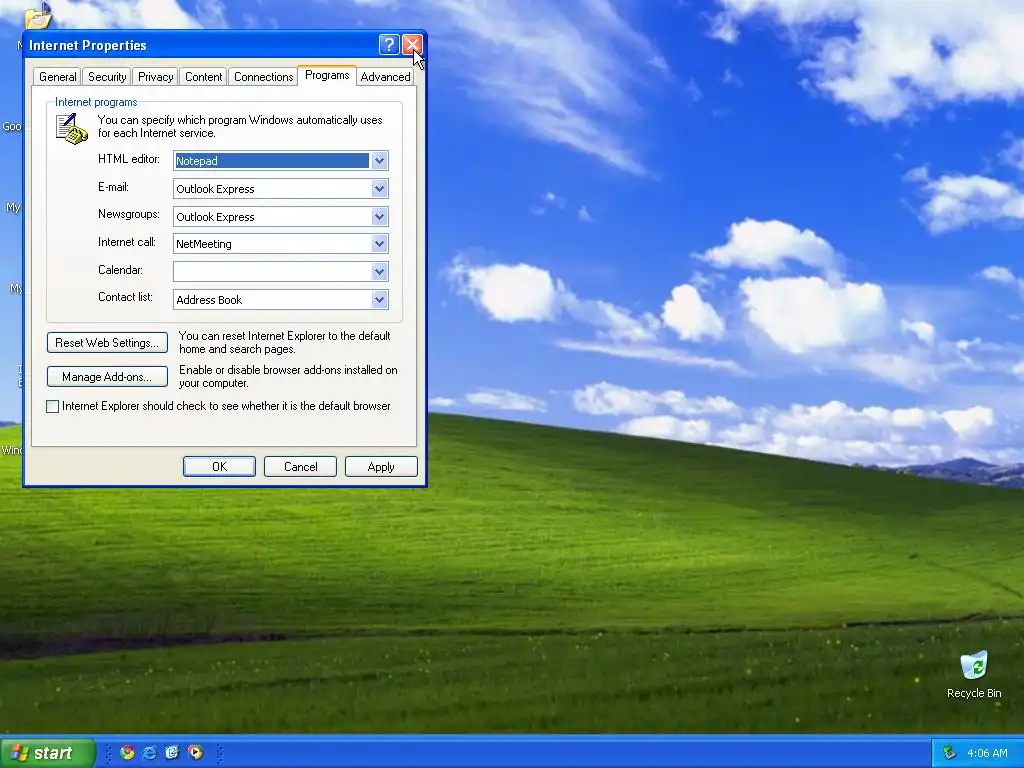Select the Connections tab
Screen dimensions: 1024x768
pyautogui.click(x=263, y=77)
